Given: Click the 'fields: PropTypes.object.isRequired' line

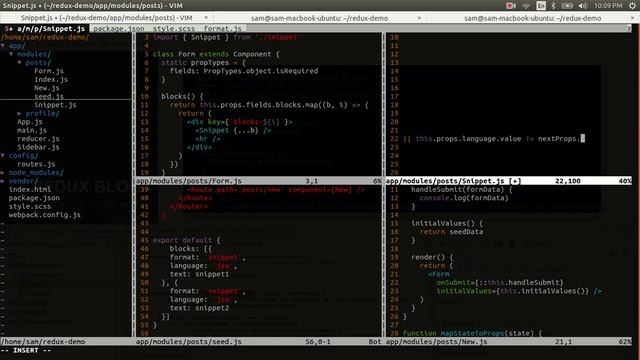Looking at the screenshot, I should [244, 71].
